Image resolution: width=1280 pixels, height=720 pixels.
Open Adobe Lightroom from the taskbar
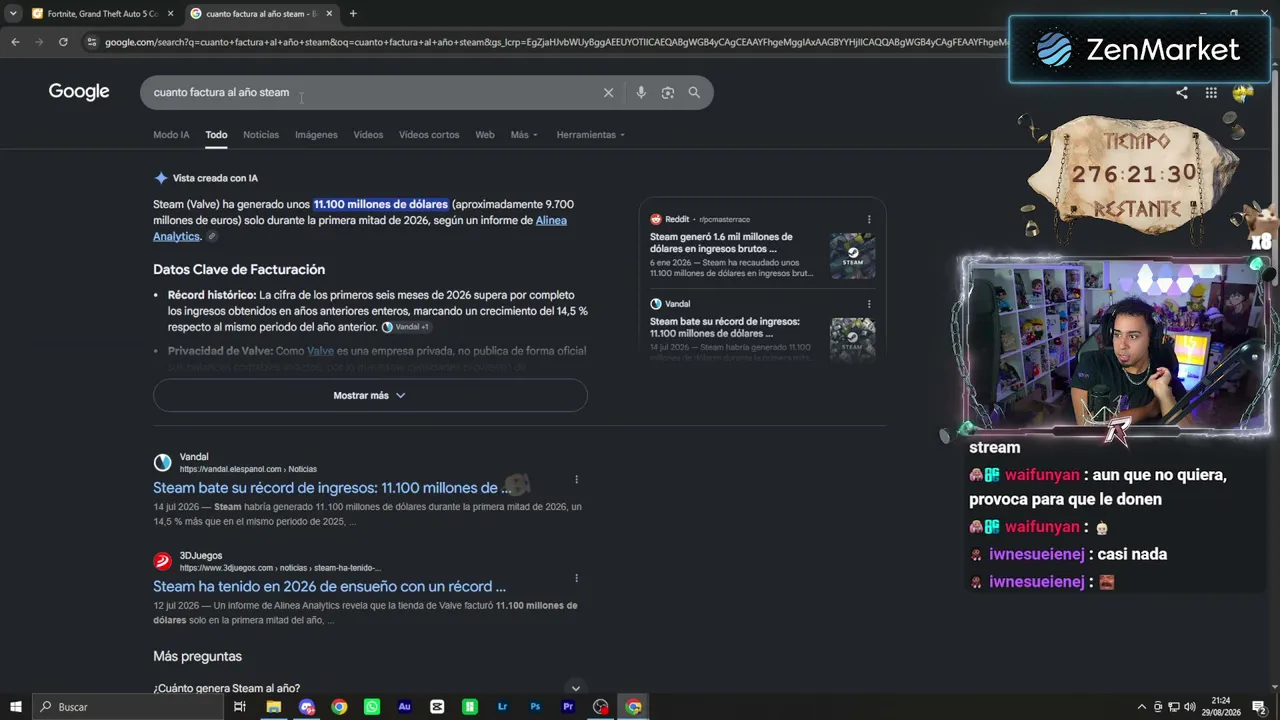[502, 707]
